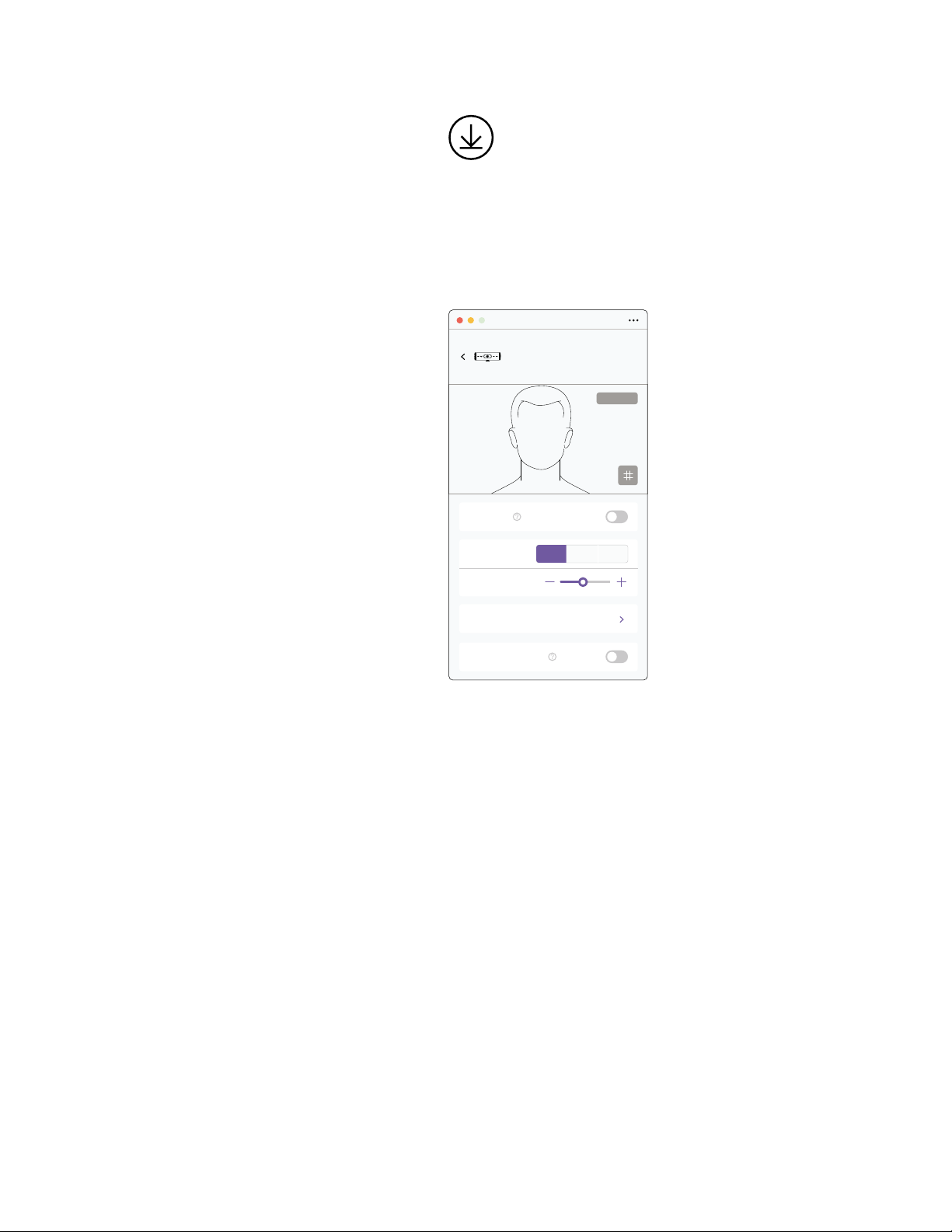The width and height of the screenshot is (952, 1232).
Task: Enable the bottom toggle switch
Action: click(616, 657)
